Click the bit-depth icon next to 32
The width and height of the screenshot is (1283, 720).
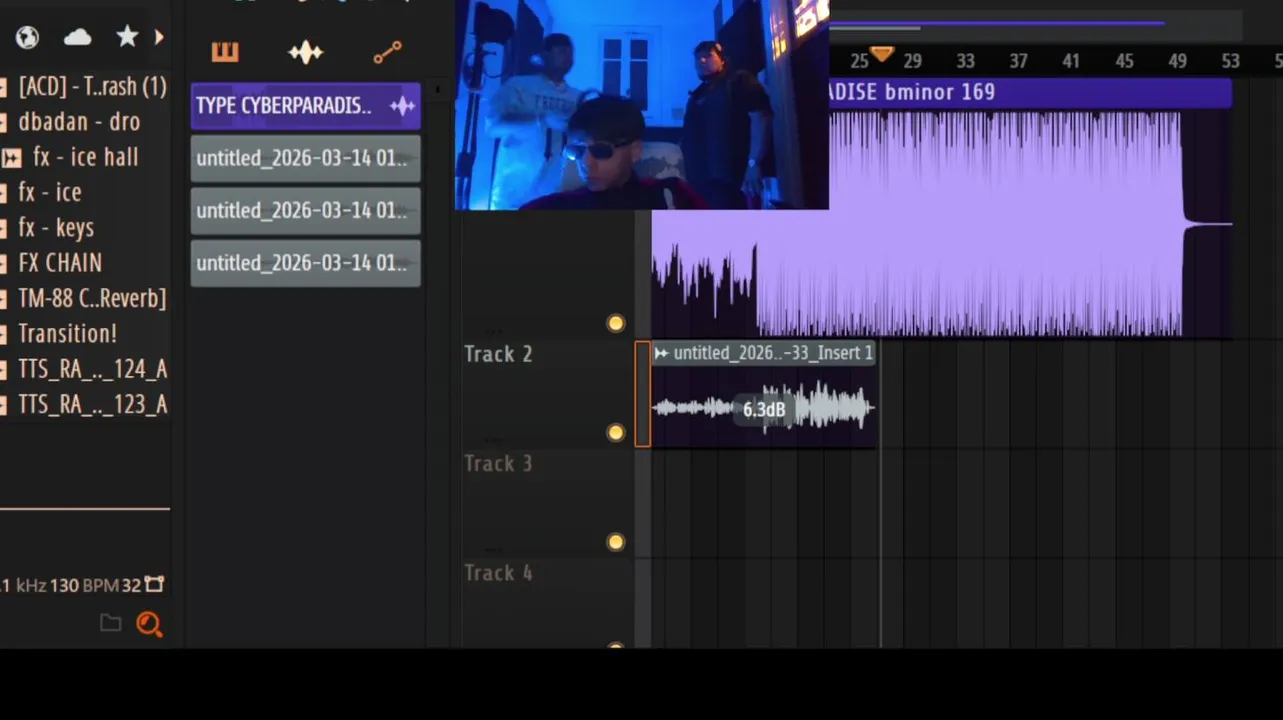[x=154, y=584]
